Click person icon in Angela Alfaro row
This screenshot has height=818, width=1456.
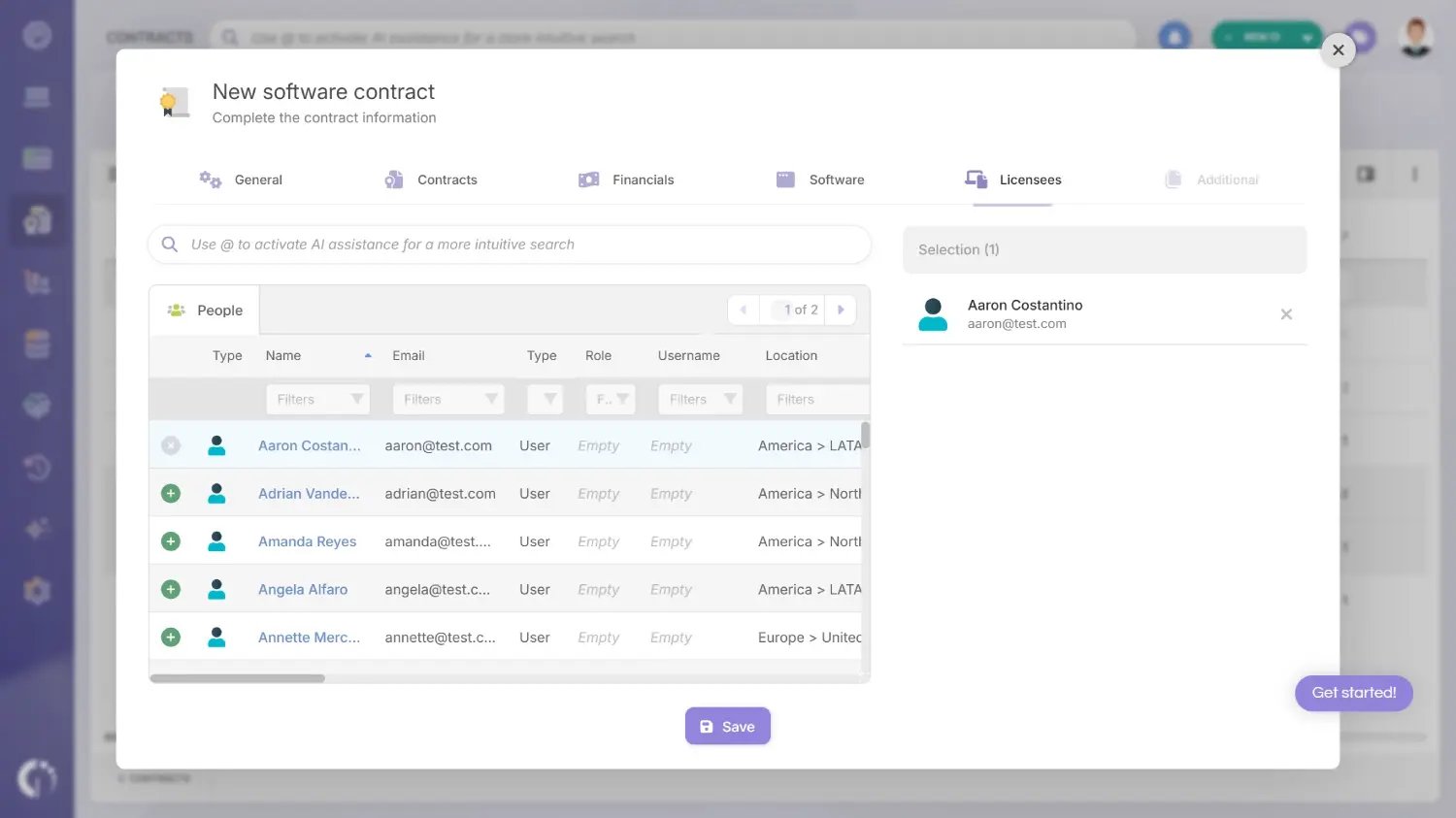tap(216, 589)
